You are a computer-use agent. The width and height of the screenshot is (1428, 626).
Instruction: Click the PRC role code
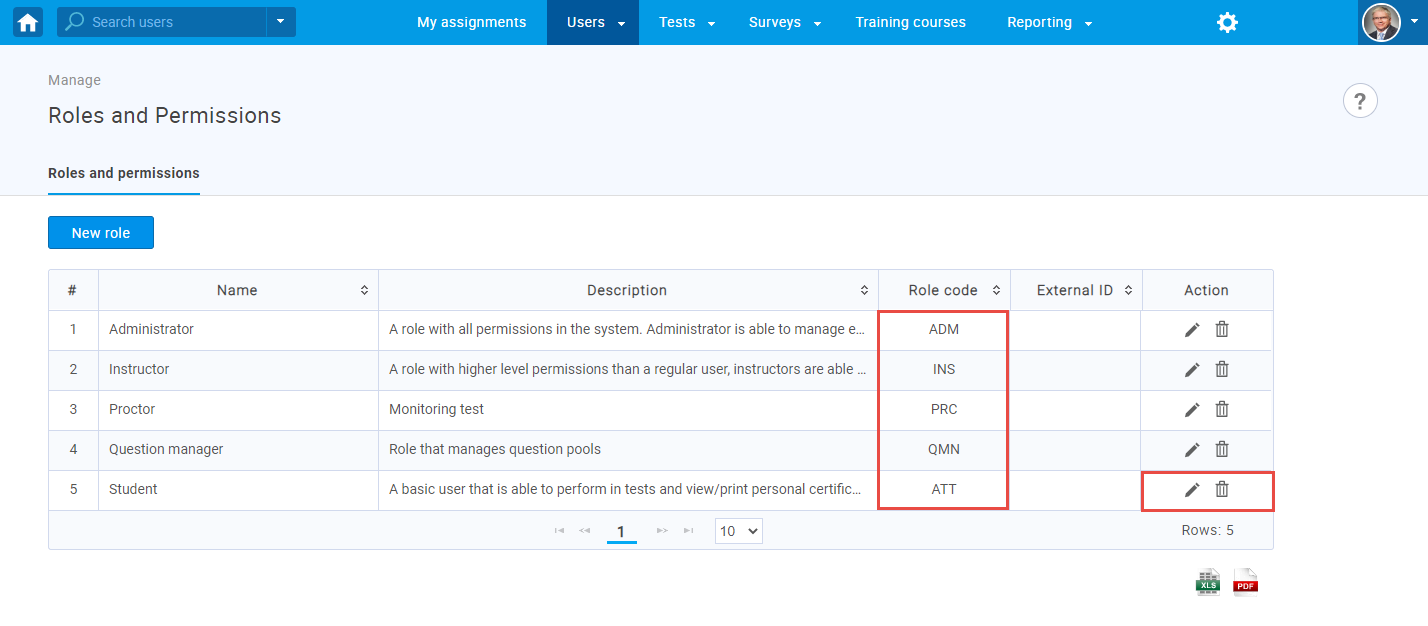944,409
